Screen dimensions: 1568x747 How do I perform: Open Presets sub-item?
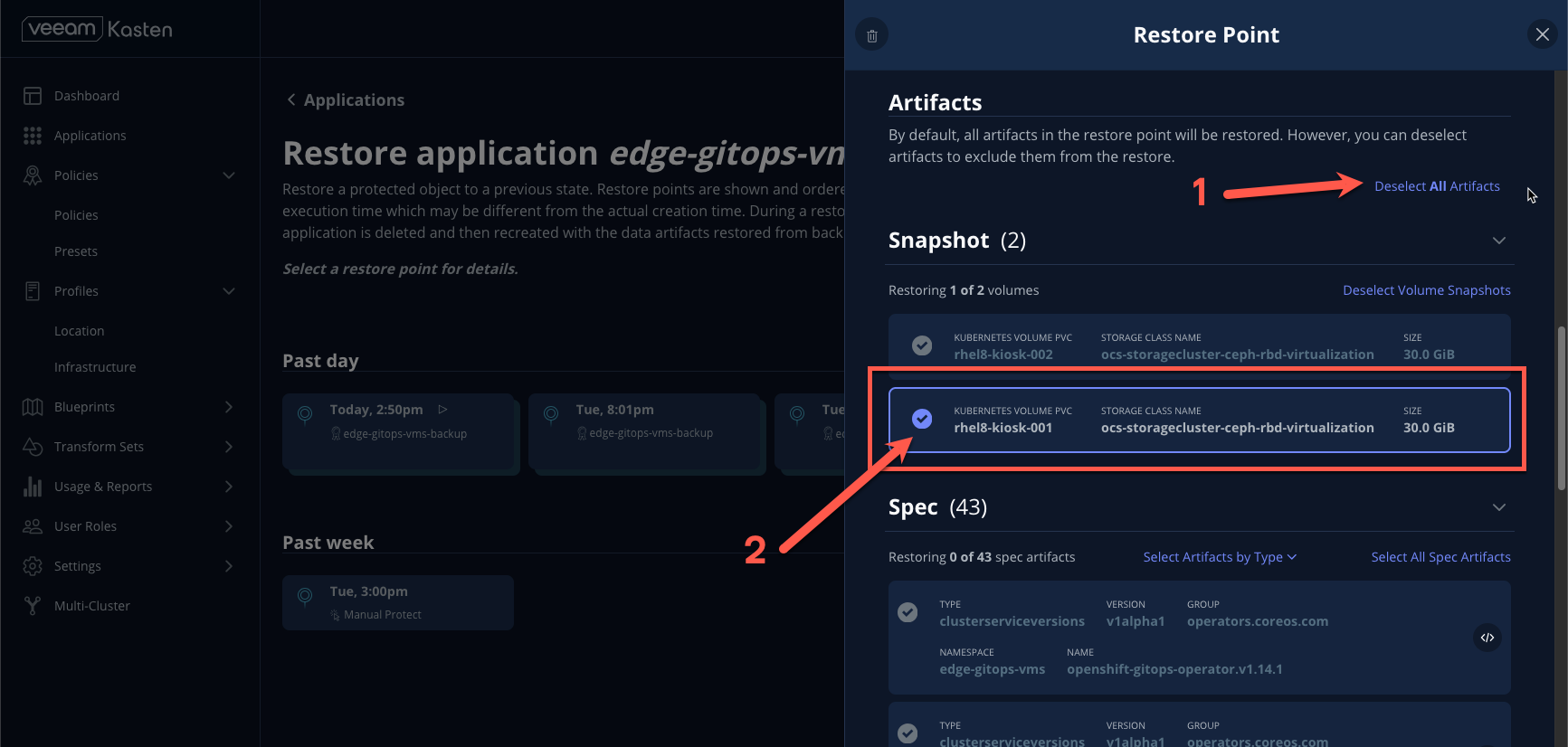(76, 251)
